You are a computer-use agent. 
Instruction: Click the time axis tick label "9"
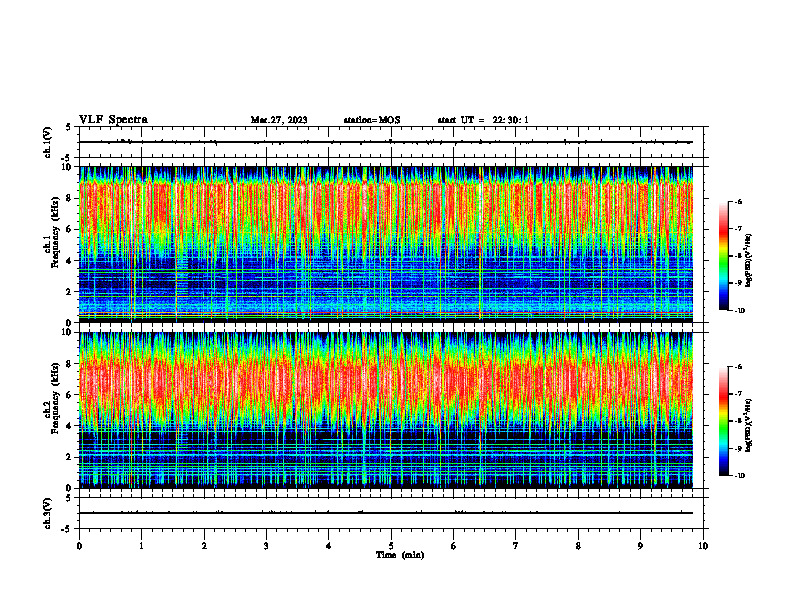click(x=640, y=546)
